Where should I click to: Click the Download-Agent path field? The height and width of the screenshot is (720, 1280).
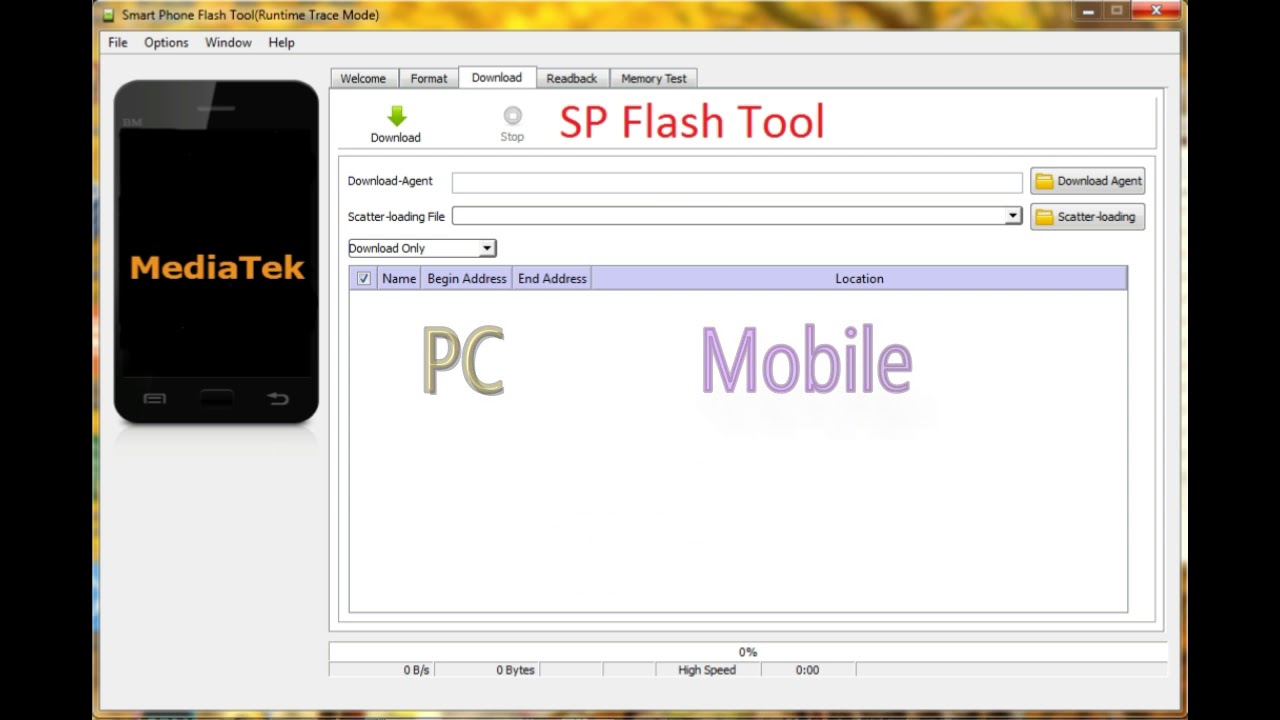tap(737, 182)
